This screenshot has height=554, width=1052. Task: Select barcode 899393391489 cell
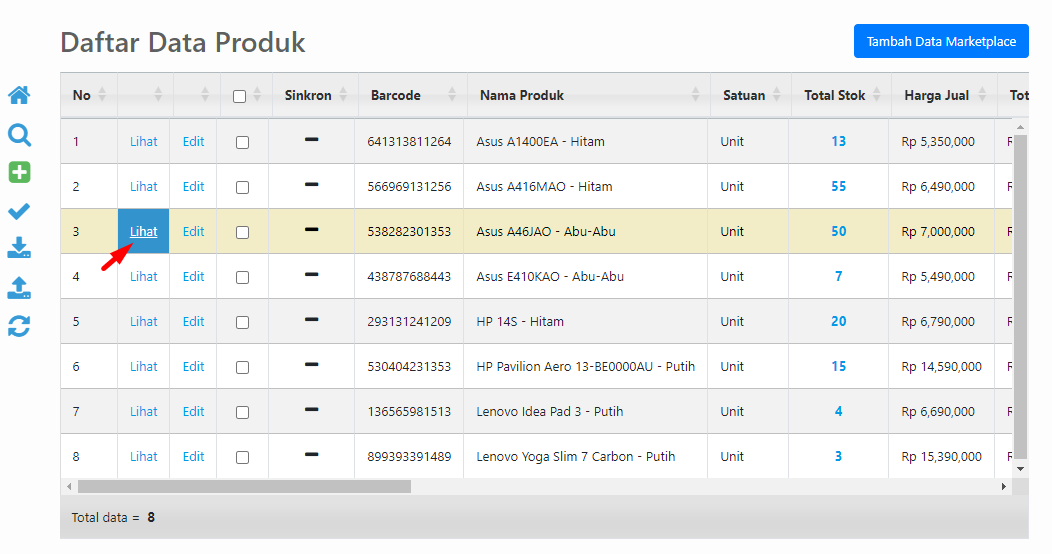[x=409, y=456]
